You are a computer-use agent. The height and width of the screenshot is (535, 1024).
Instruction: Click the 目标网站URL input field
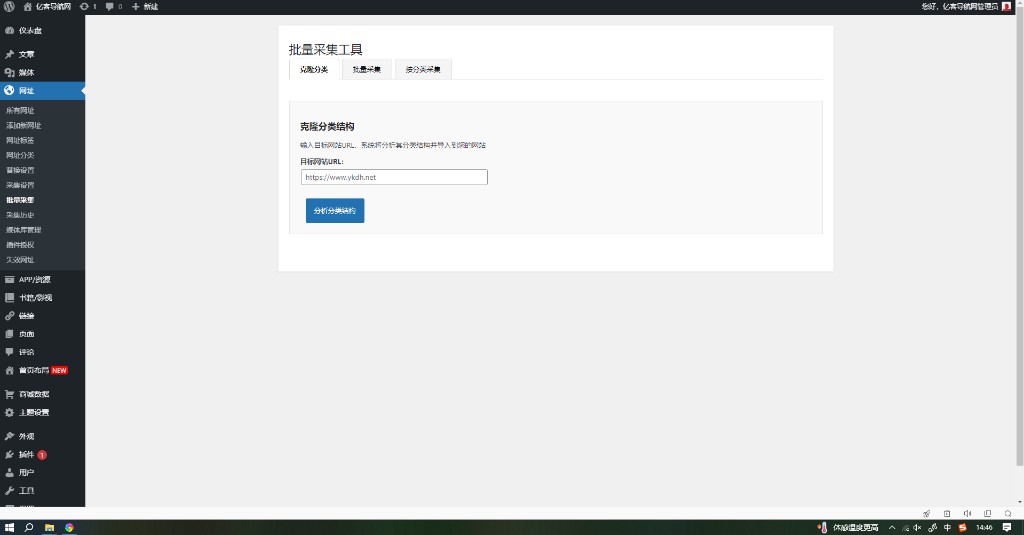pyautogui.click(x=393, y=177)
